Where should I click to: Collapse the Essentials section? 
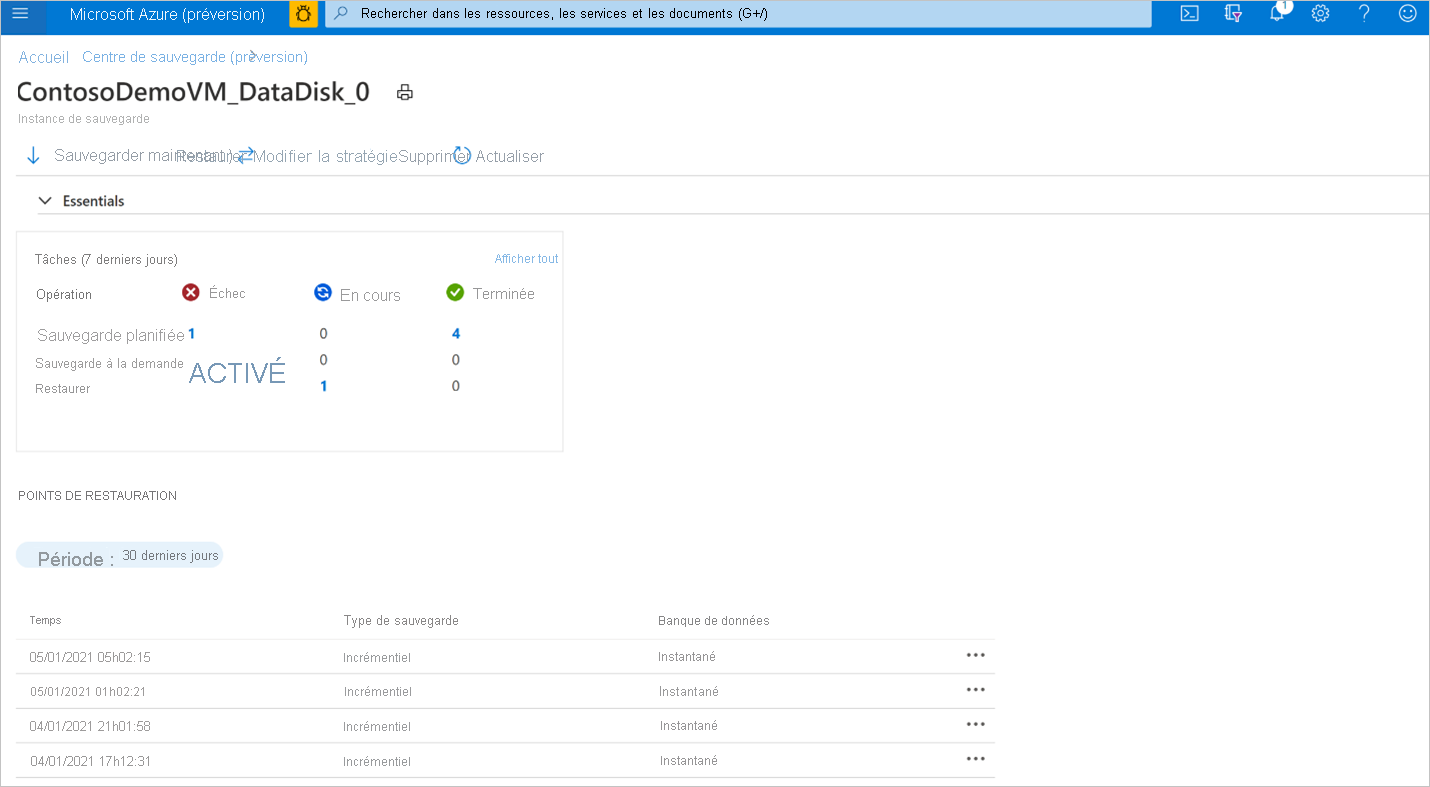click(45, 201)
